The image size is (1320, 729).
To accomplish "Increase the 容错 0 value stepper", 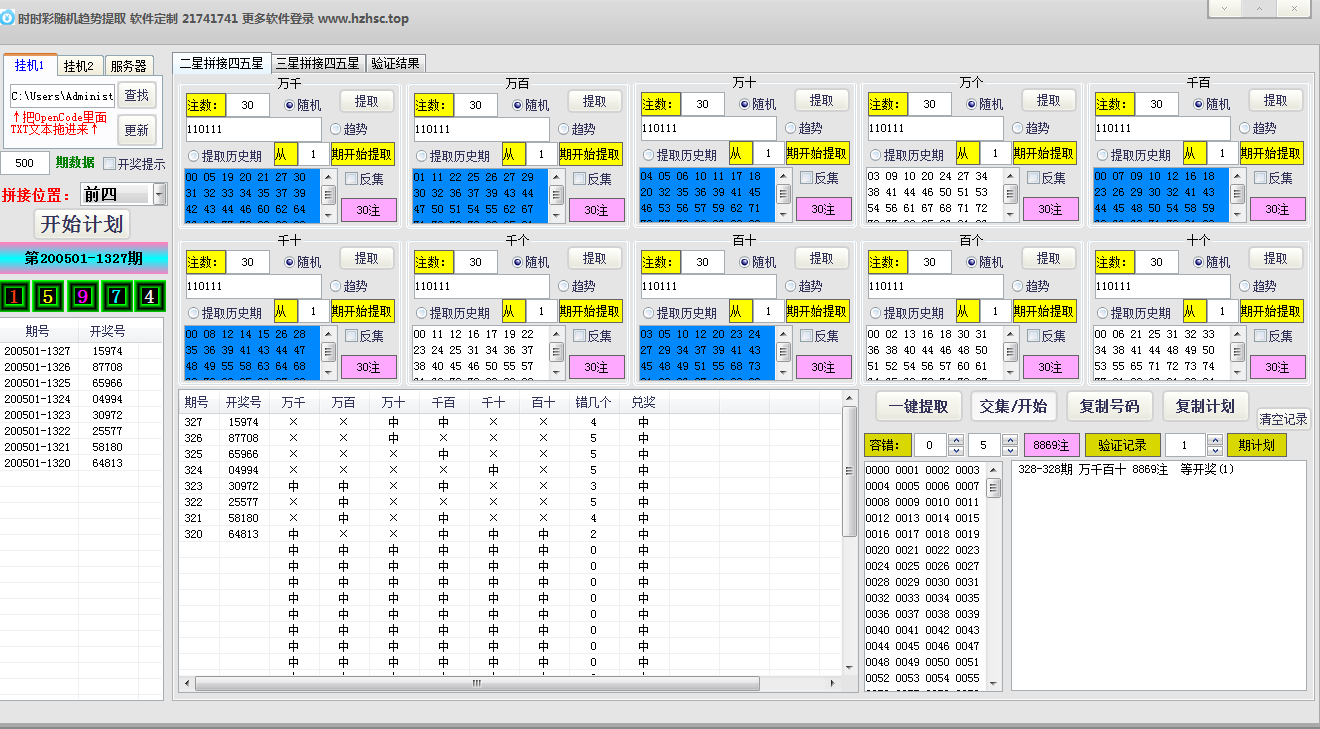I will pyautogui.click(x=955, y=440).
